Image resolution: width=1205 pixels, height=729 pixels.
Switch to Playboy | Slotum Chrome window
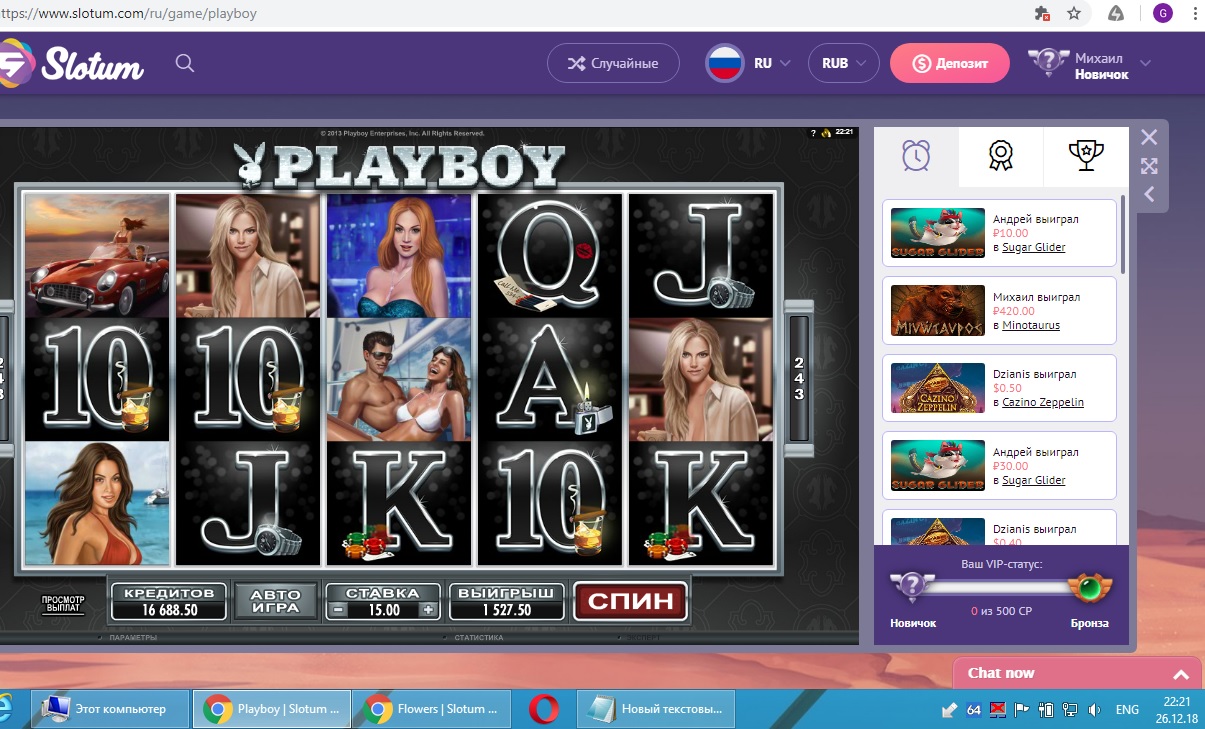tap(271, 709)
